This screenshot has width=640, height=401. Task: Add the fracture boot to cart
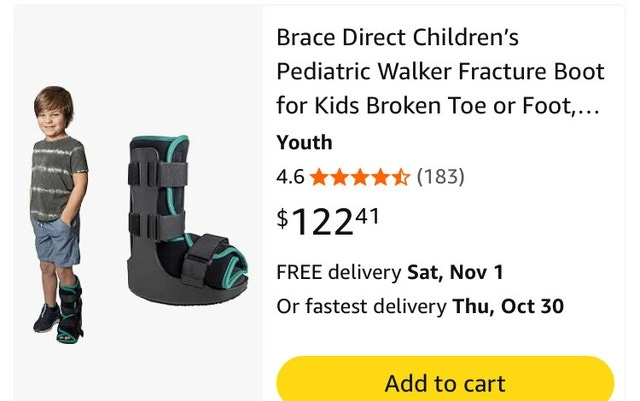(x=445, y=382)
